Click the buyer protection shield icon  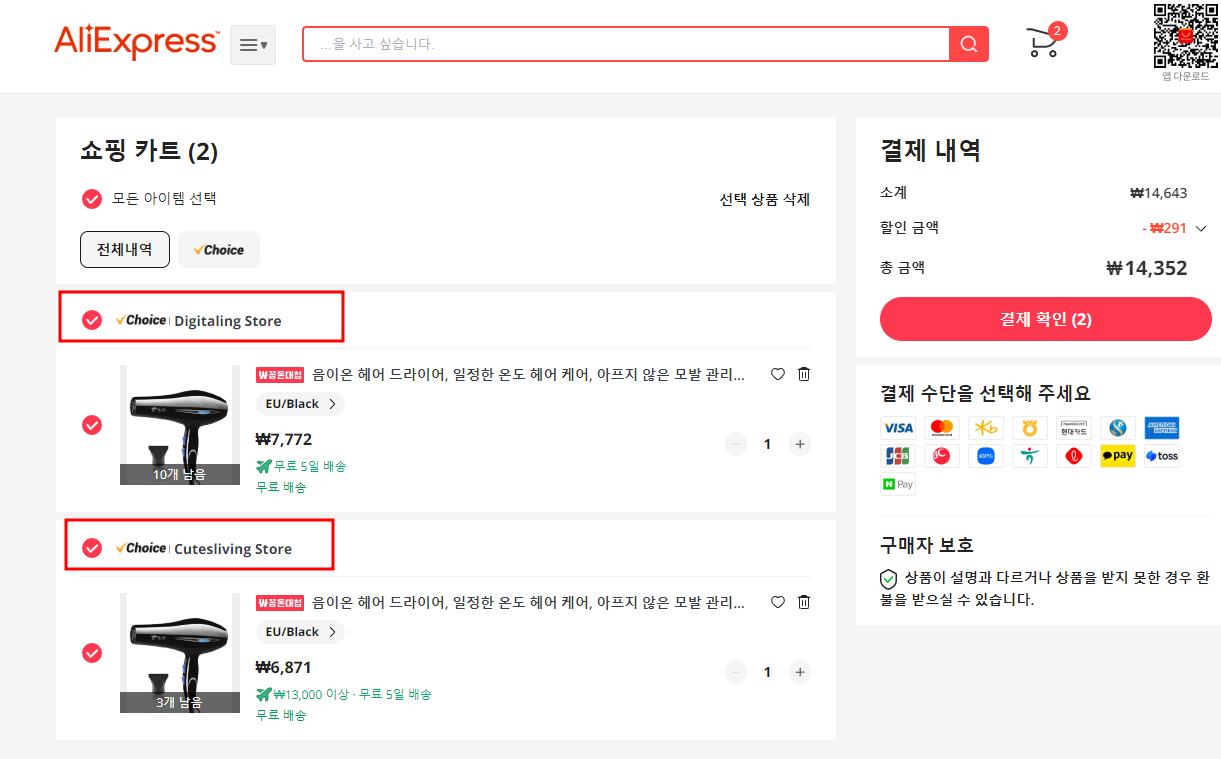pyautogui.click(x=888, y=579)
